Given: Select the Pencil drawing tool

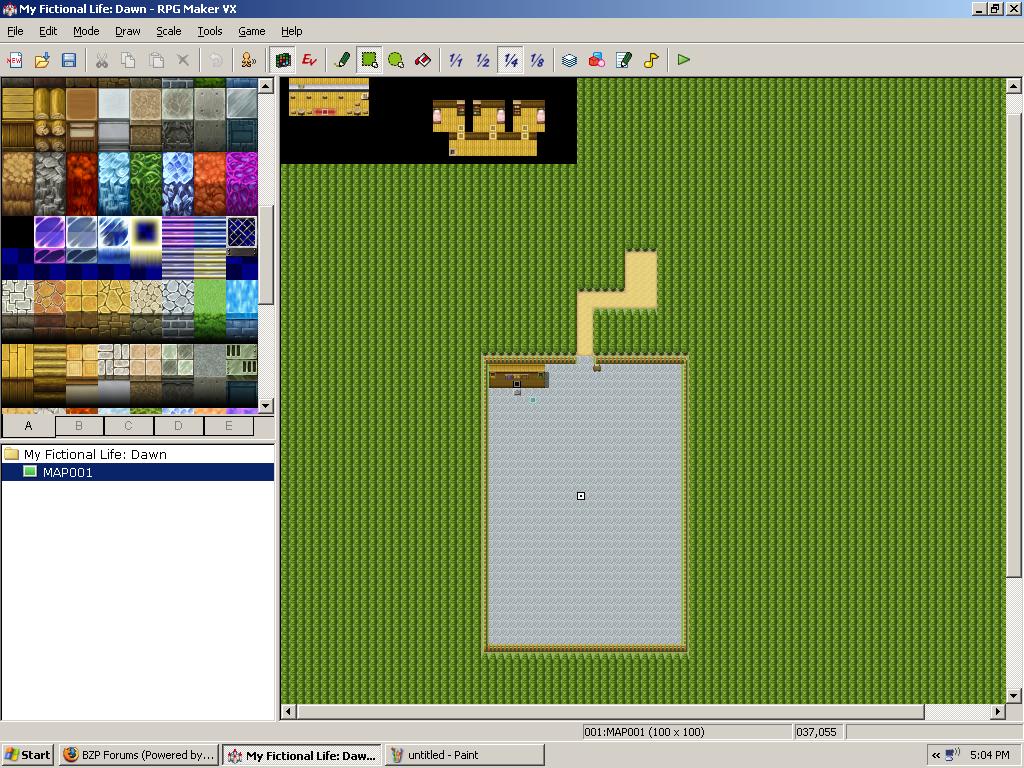Looking at the screenshot, I should pos(341,59).
